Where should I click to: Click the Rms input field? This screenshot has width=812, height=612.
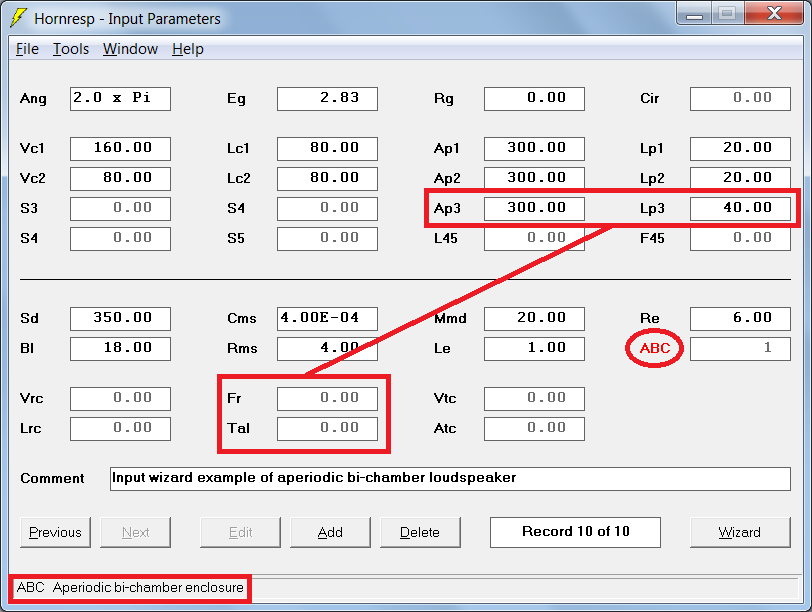[x=327, y=348]
